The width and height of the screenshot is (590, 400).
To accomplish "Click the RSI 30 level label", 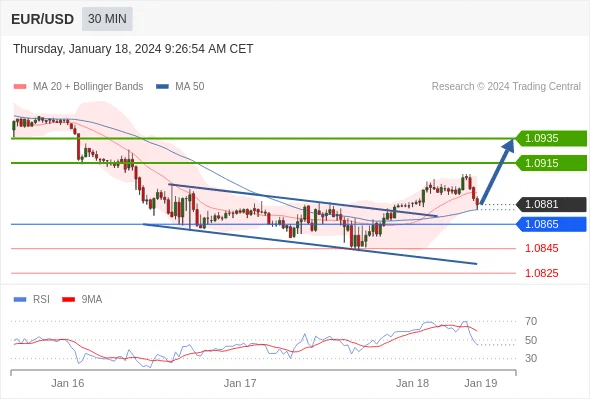I will 531,358.
